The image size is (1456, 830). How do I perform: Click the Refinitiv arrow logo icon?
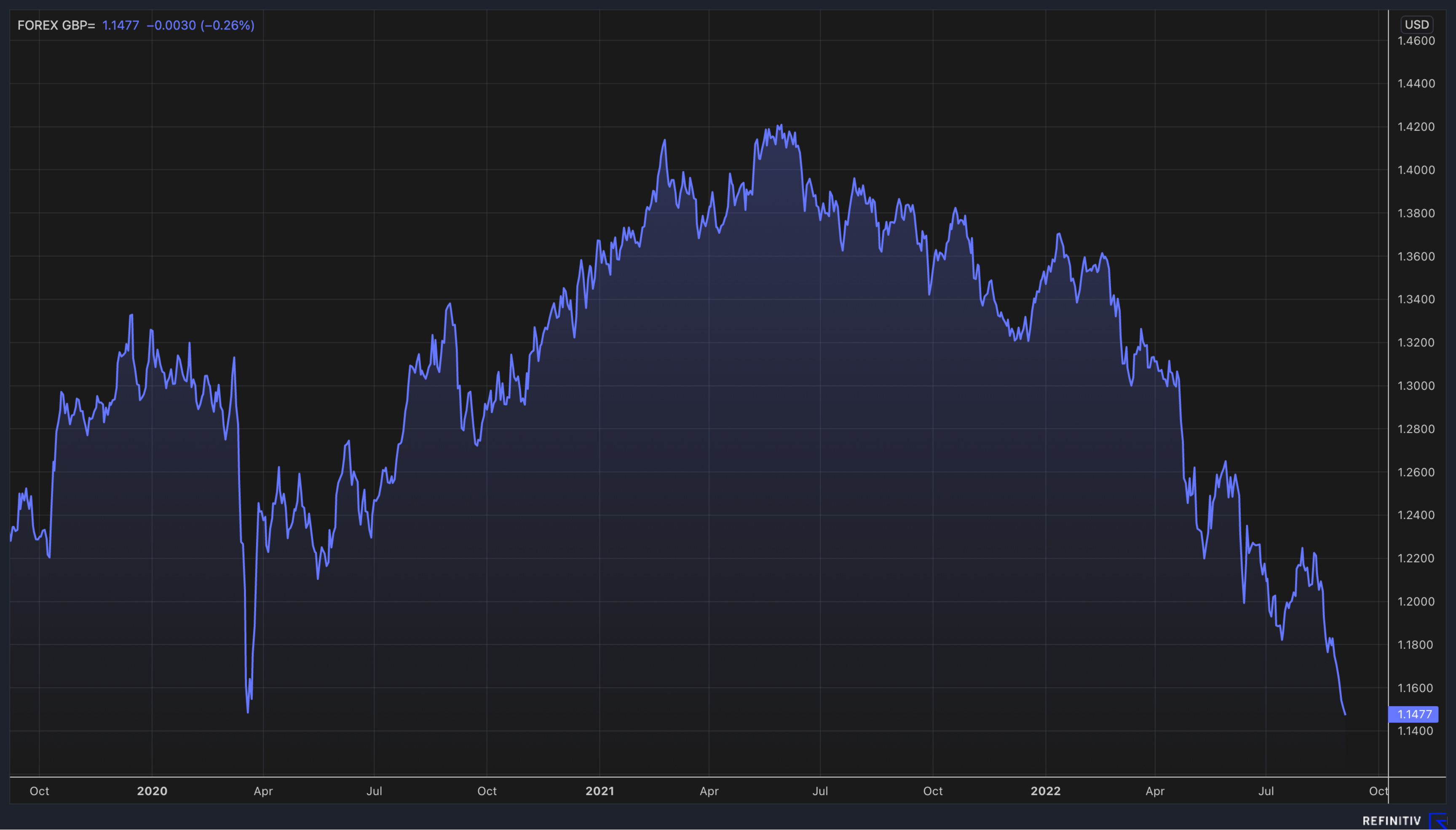click(1438, 821)
